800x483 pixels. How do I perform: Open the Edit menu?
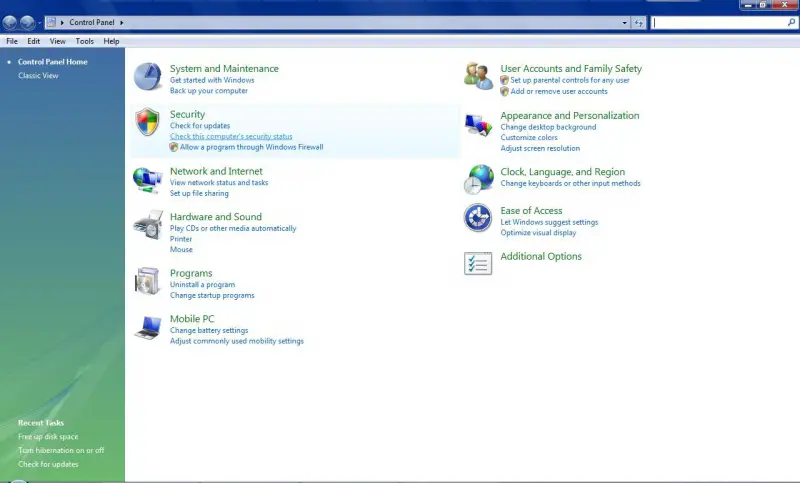(34, 41)
